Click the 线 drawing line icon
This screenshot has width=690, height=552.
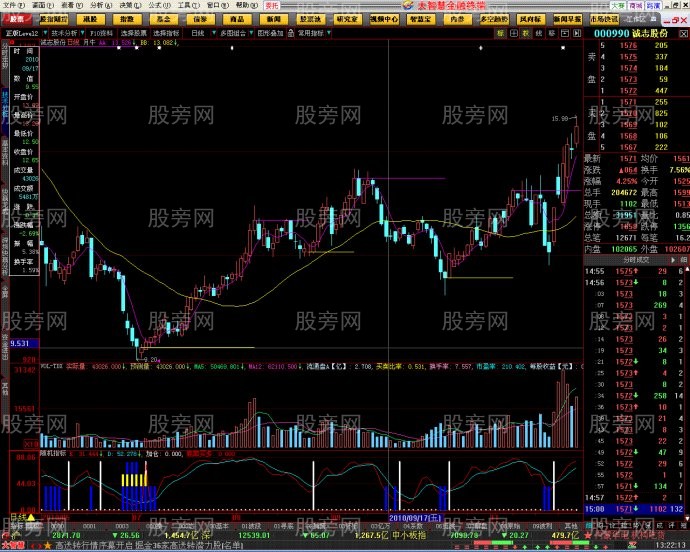coord(539,33)
